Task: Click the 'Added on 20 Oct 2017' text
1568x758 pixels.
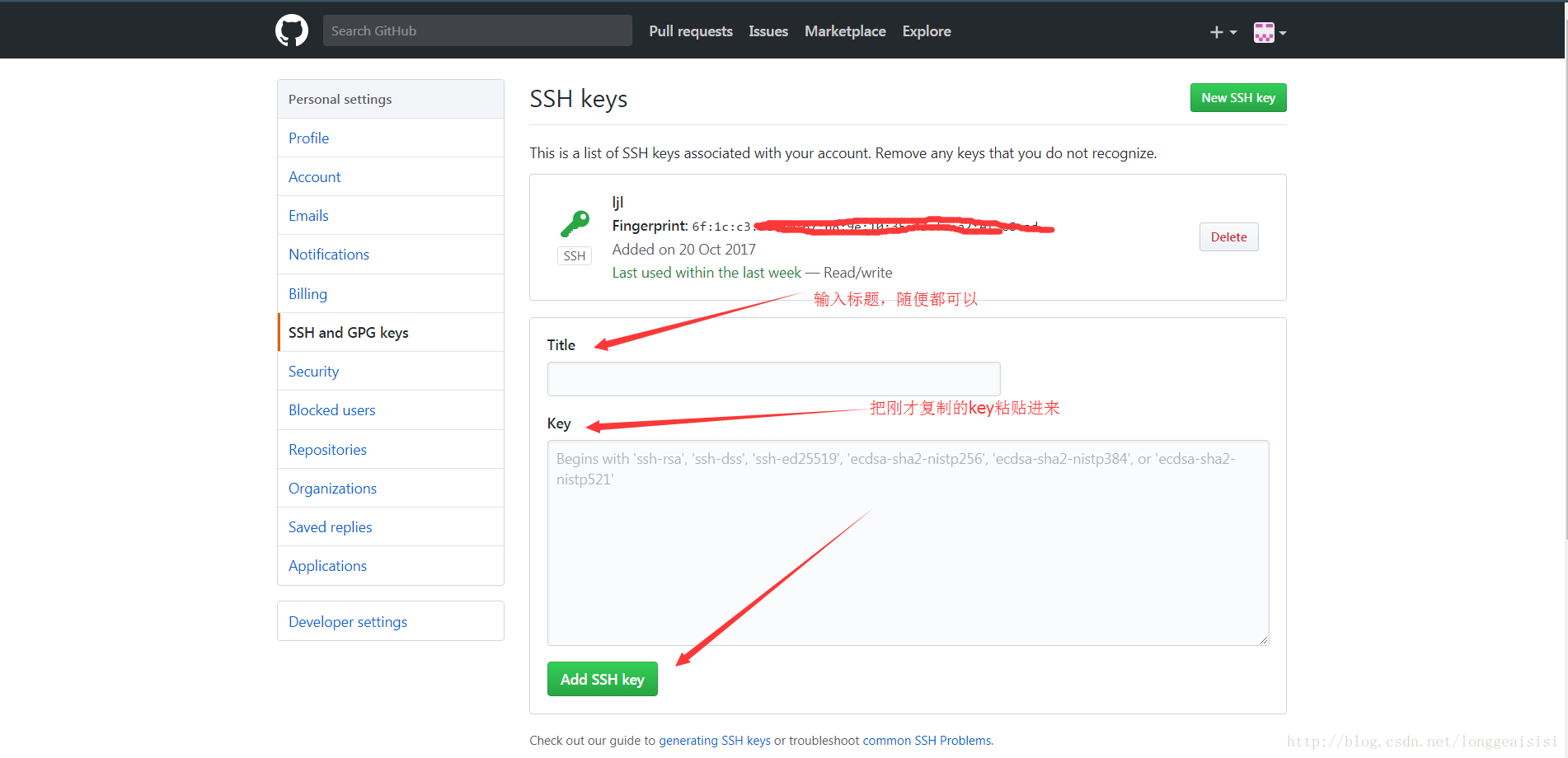Action: pyautogui.click(x=683, y=250)
